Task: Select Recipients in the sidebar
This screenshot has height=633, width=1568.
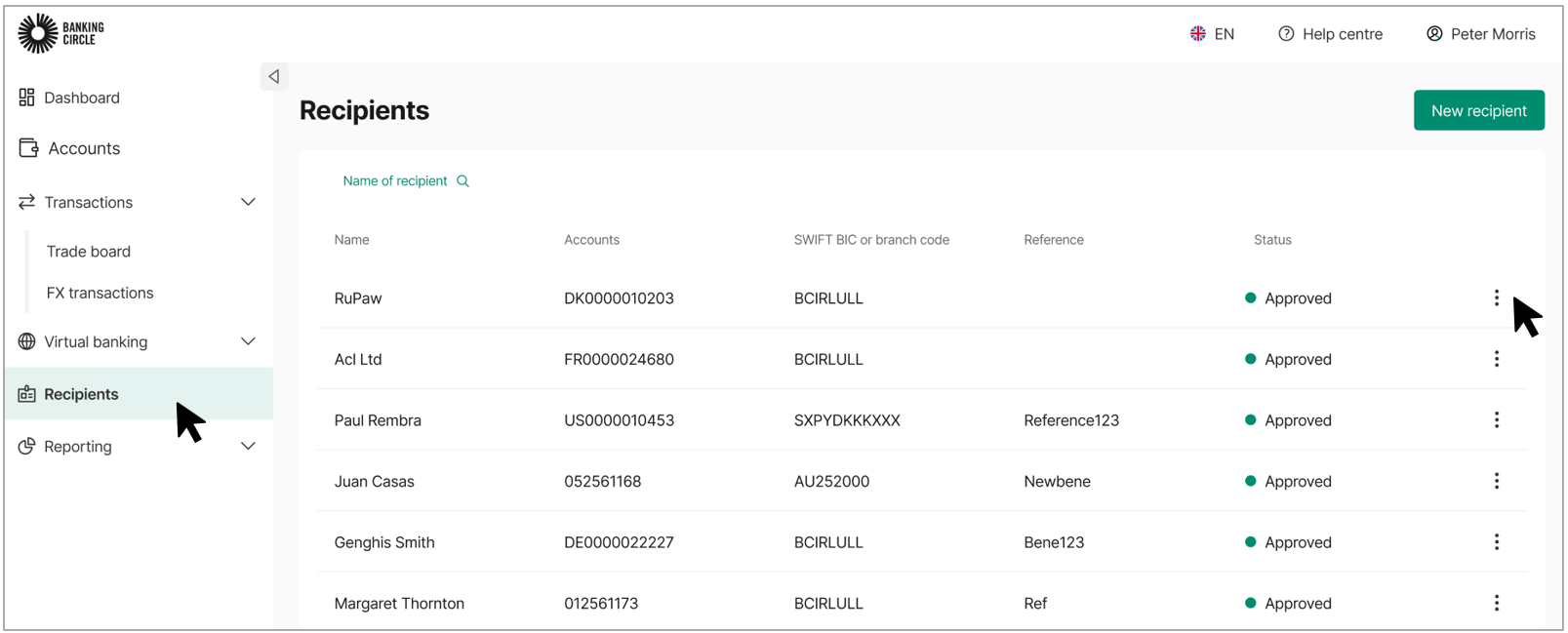Action: click(x=139, y=394)
